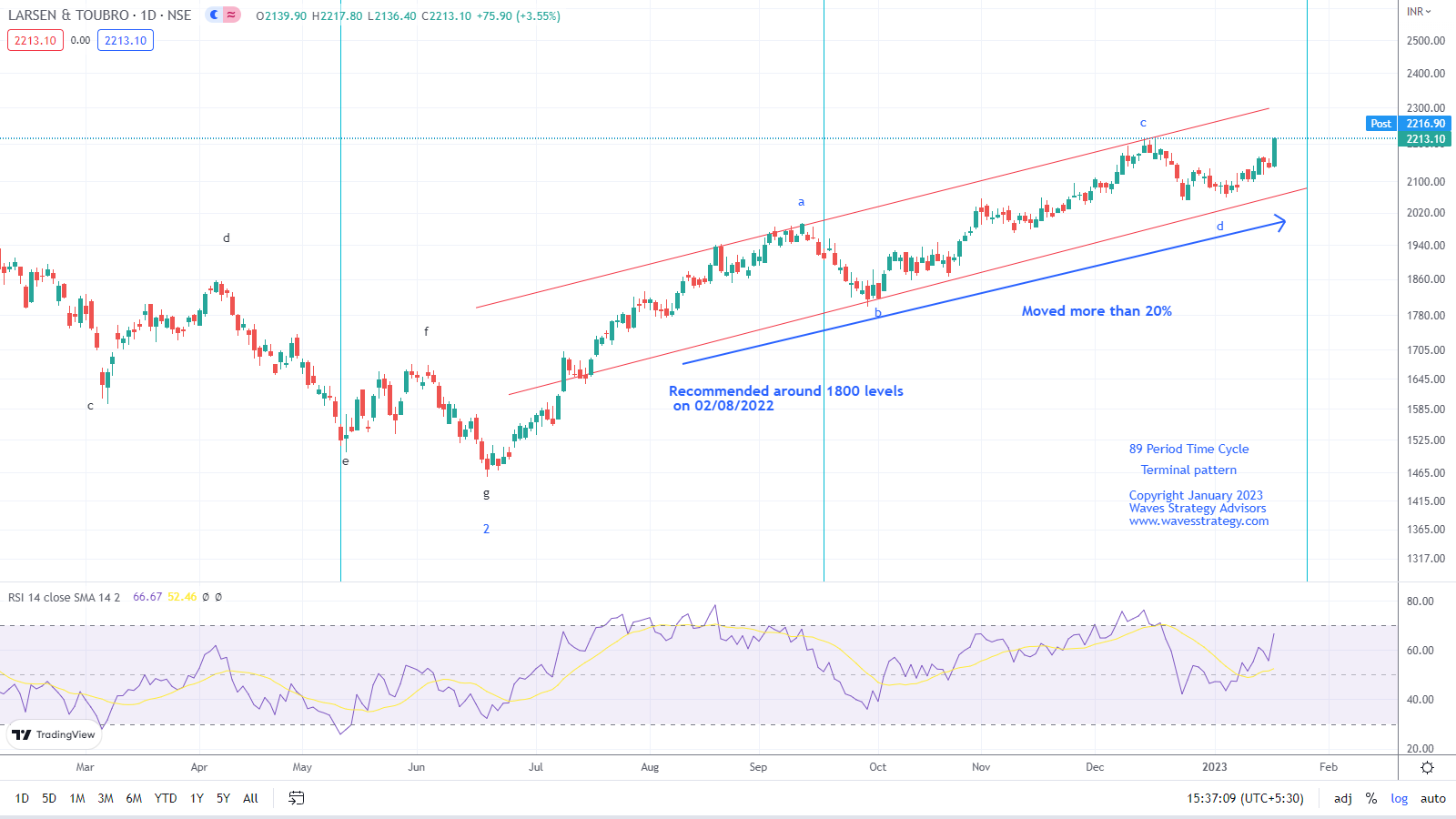The image size is (1456, 819).
Task: Click the red 2213.10 sell price box
Action: pyautogui.click(x=35, y=40)
